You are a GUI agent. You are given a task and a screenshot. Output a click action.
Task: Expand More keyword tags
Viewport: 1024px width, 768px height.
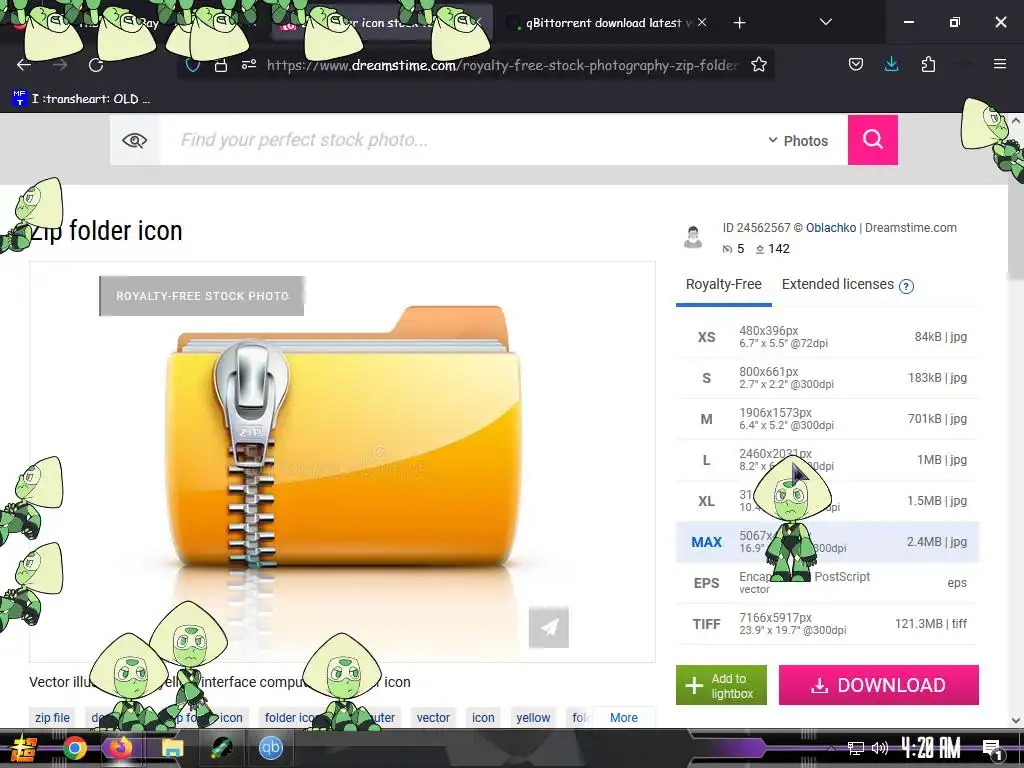pyautogui.click(x=623, y=718)
